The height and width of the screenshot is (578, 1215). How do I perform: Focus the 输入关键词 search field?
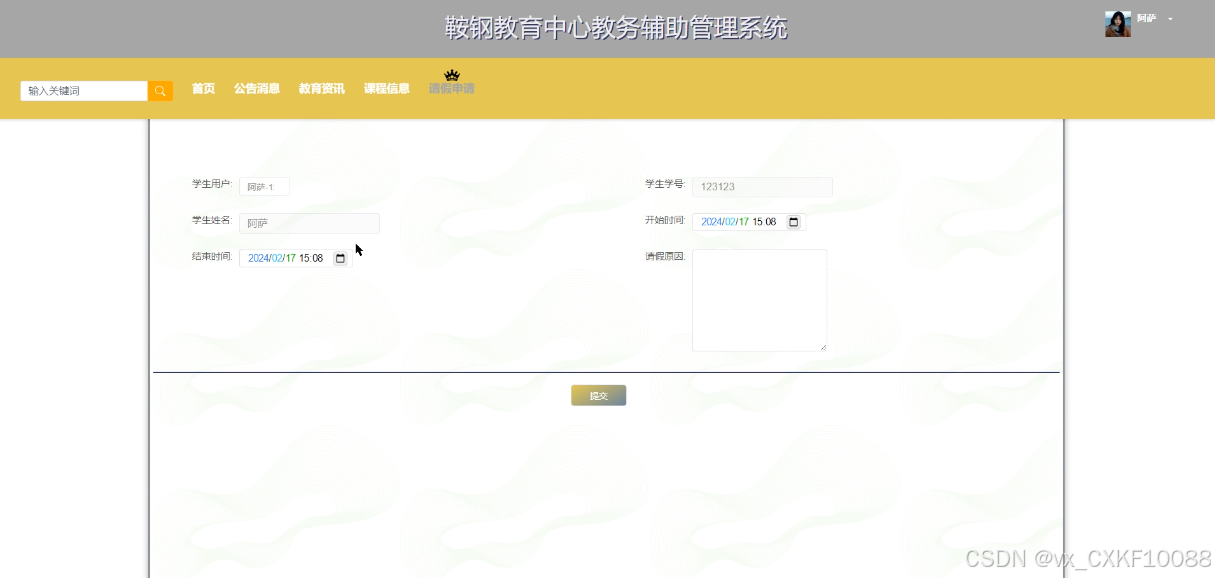click(x=84, y=91)
